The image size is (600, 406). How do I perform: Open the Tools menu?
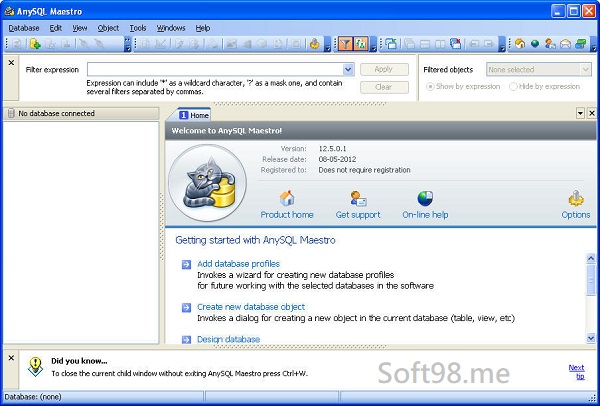pos(138,28)
